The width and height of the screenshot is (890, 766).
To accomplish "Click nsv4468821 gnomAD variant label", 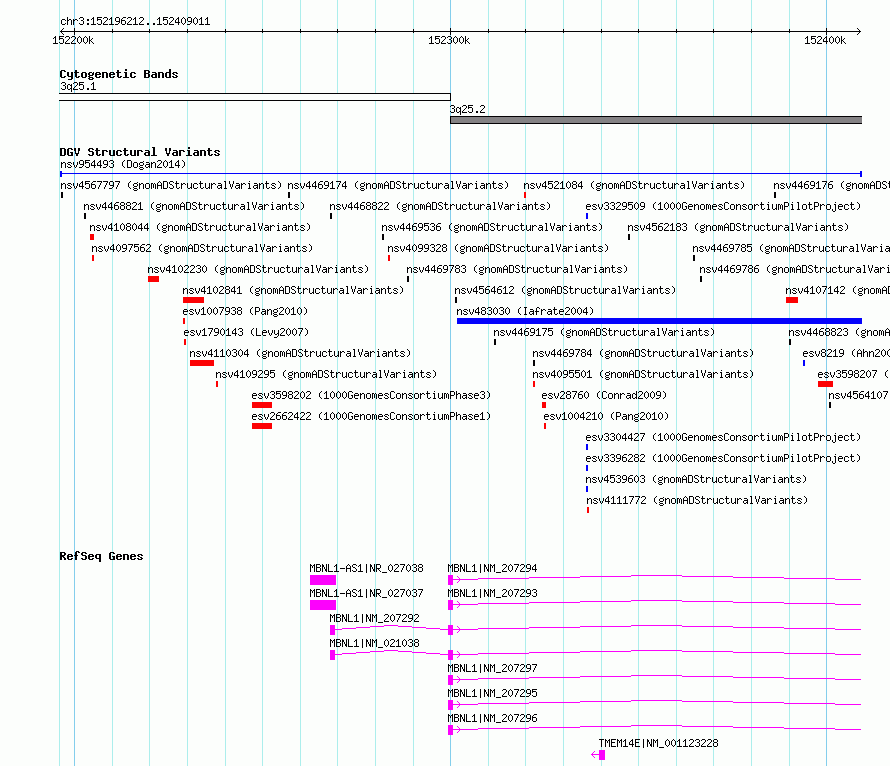I will tap(194, 207).
